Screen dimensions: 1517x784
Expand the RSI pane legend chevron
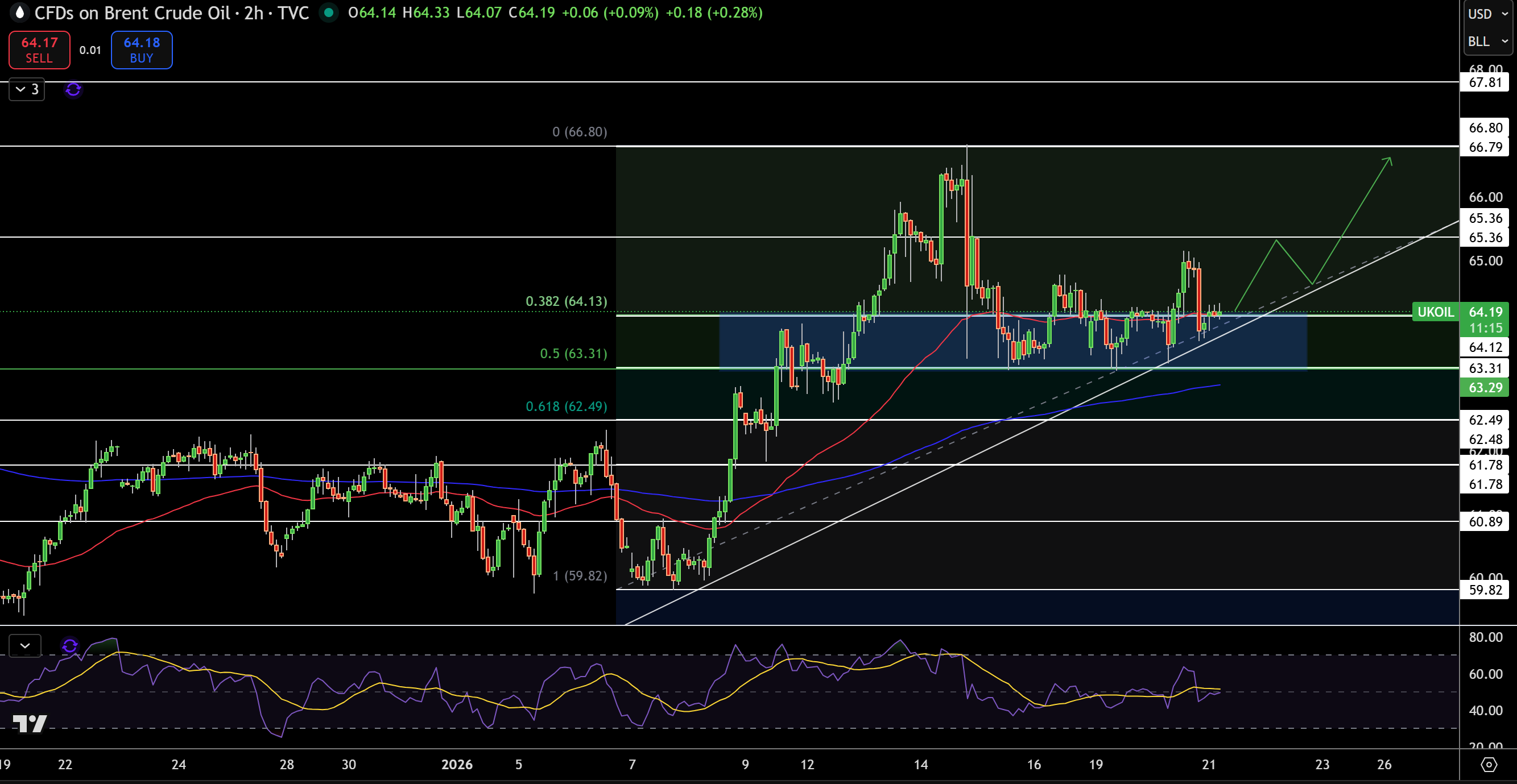point(24,646)
